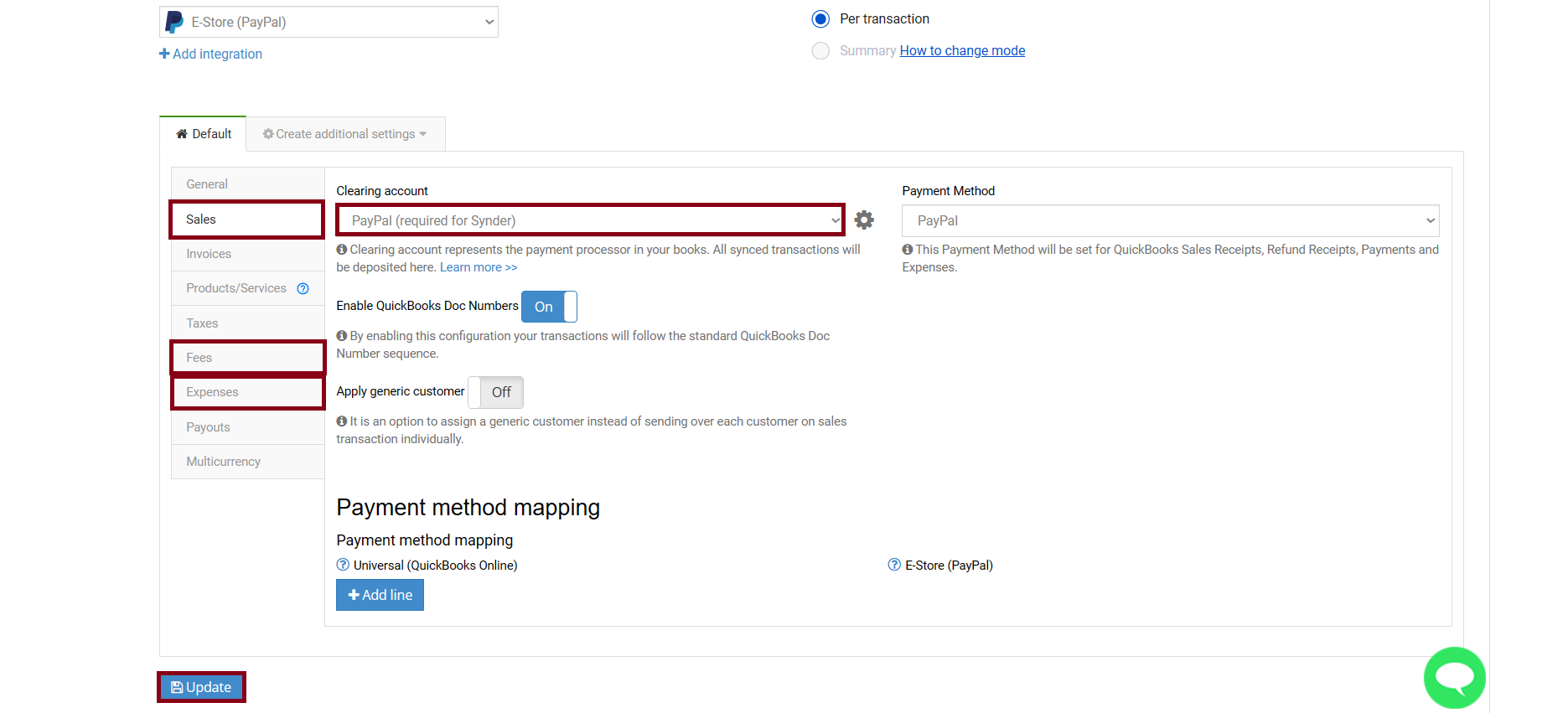Open the green chat bubble widget
Image resolution: width=1568 pixels, height=713 pixels.
pyautogui.click(x=1454, y=678)
